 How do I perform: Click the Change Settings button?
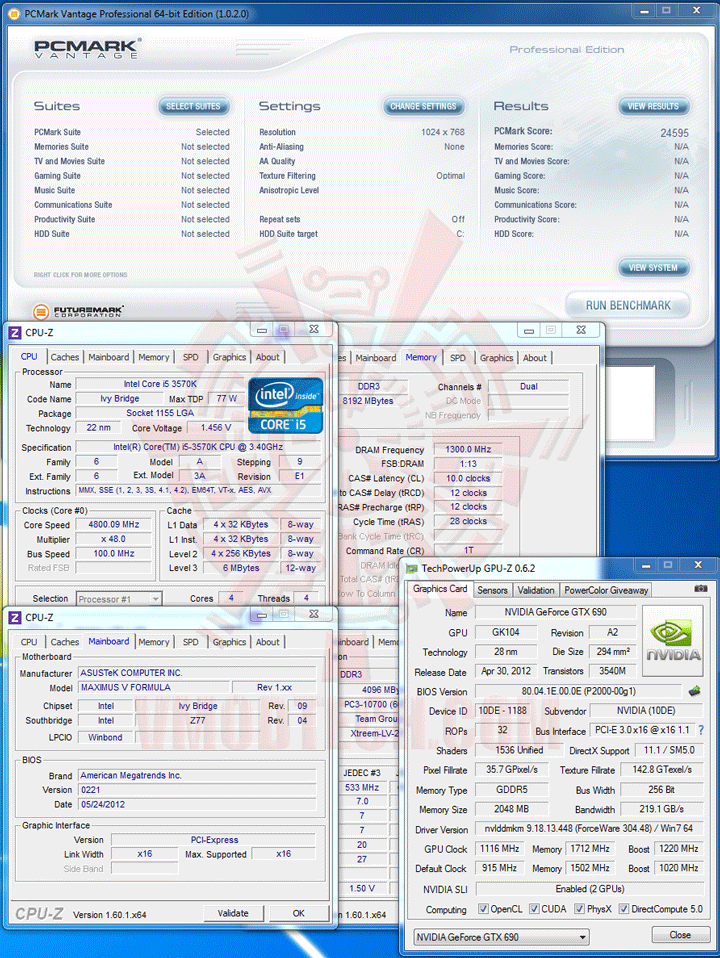click(x=424, y=106)
